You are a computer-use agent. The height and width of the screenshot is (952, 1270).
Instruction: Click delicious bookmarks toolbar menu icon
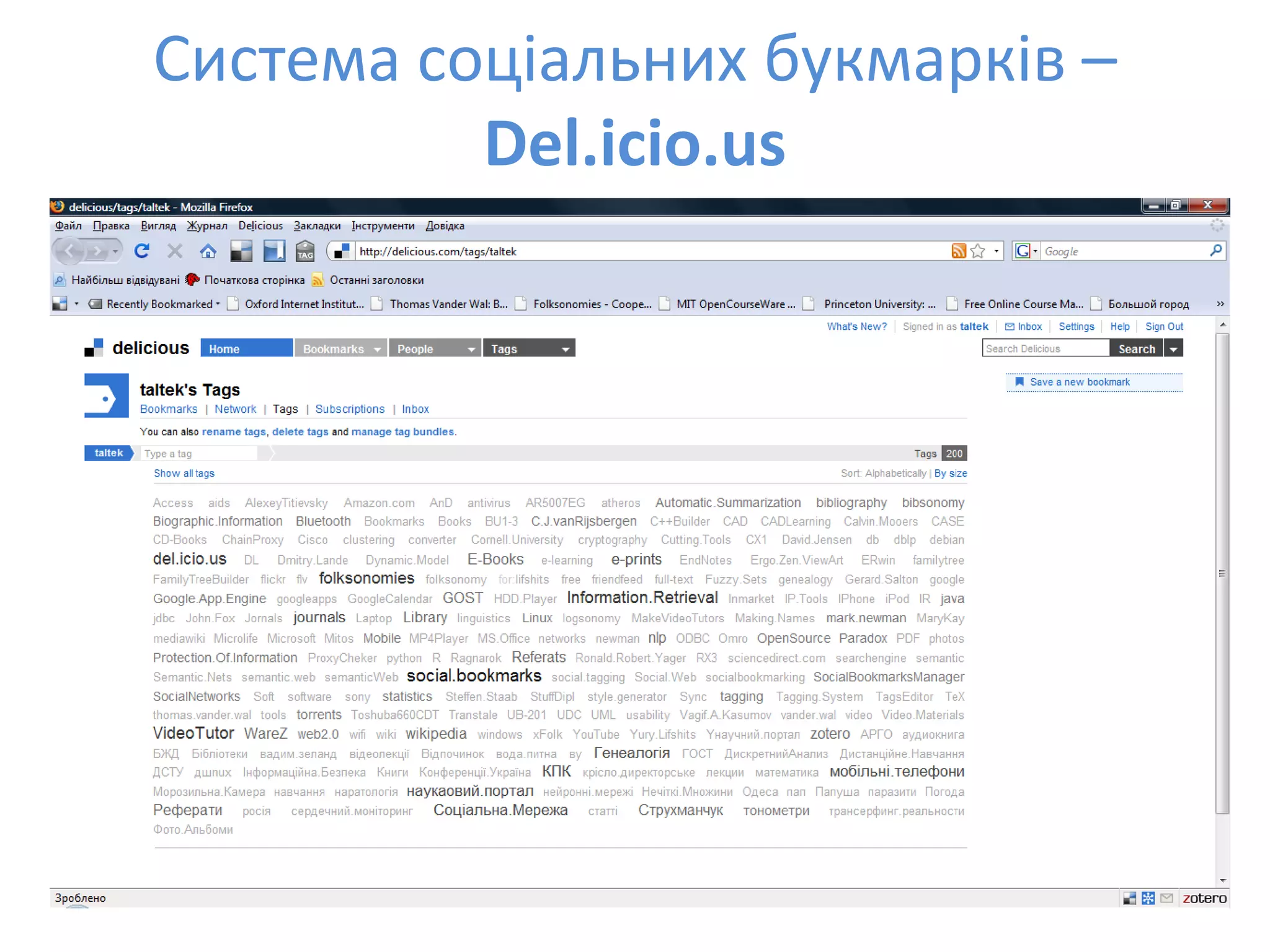tap(60, 304)
